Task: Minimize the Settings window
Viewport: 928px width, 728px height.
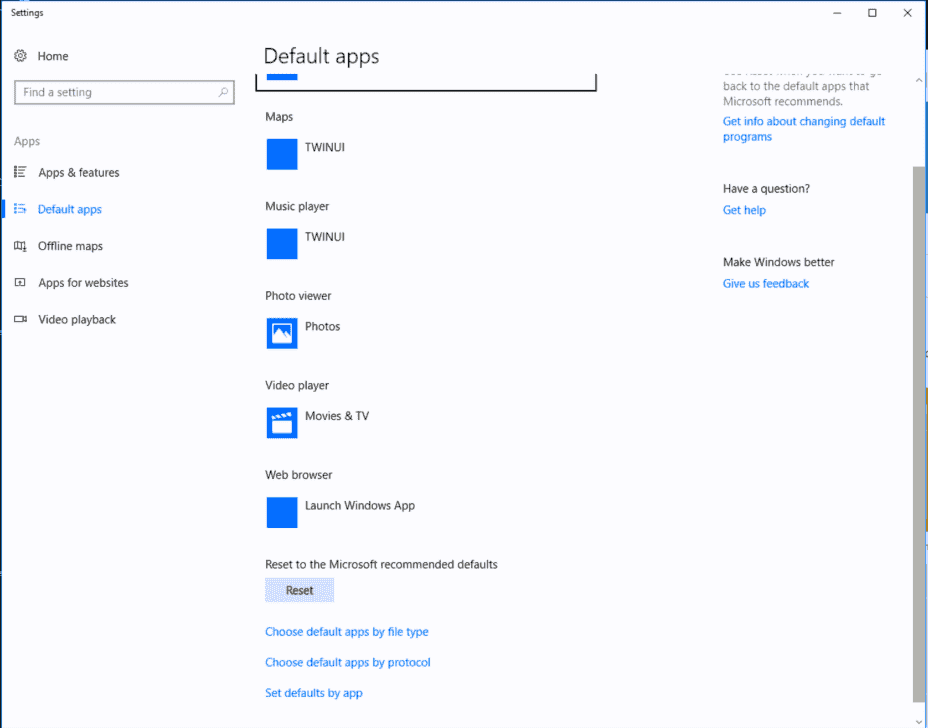Action: (x=837, y=13)
